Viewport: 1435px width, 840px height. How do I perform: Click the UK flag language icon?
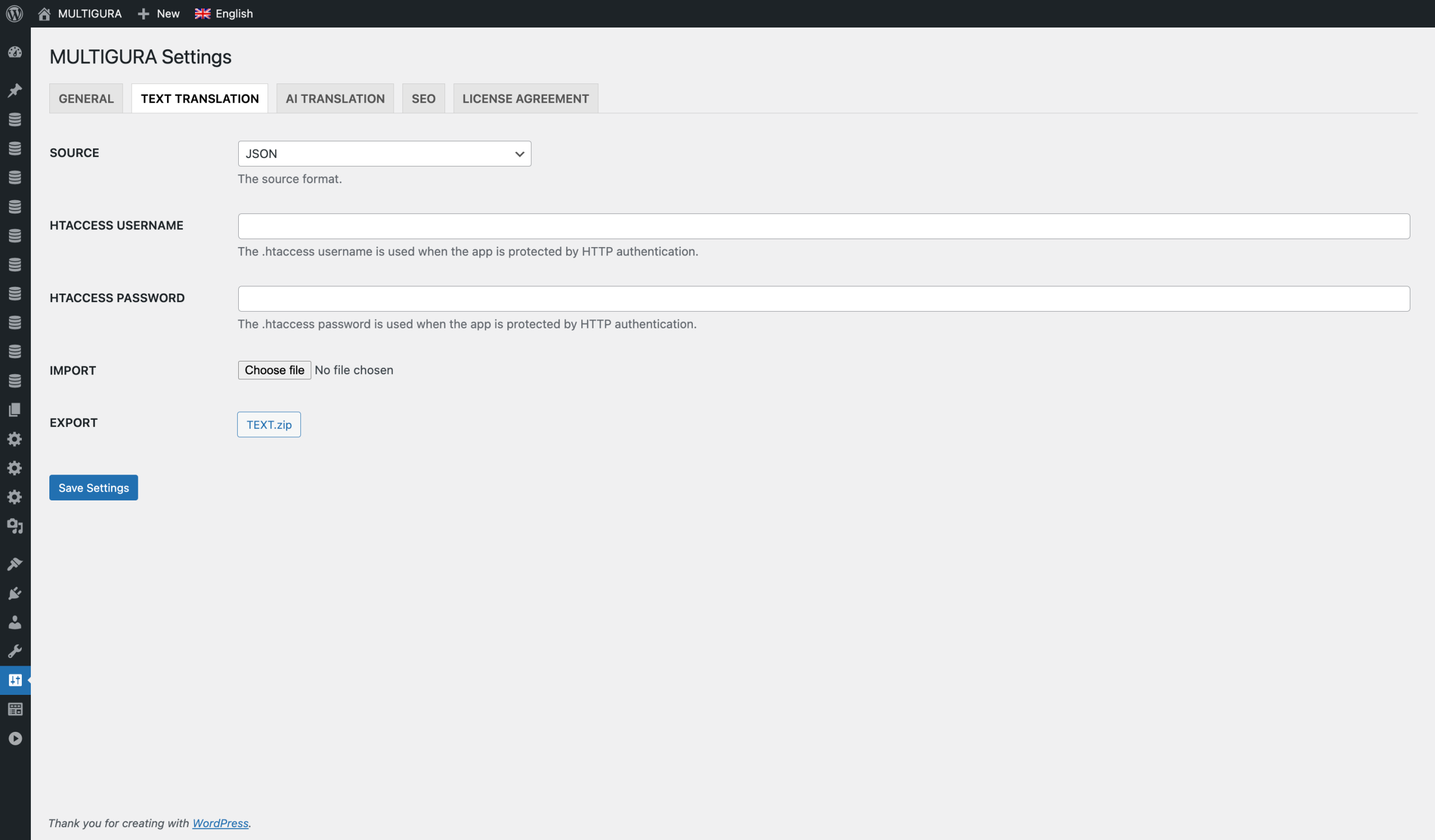[x=202, y=13]
